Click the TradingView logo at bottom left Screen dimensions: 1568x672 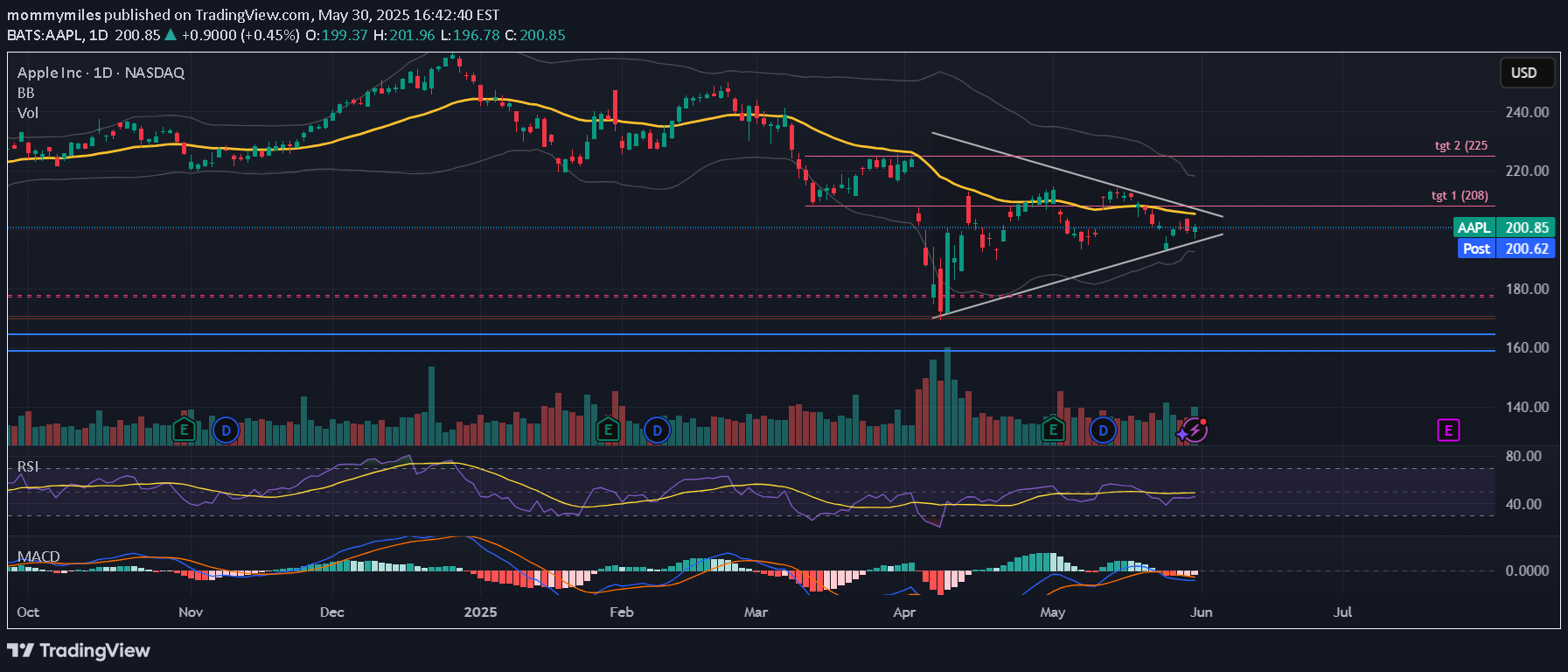pyautogui.click(x=79, y=650)
